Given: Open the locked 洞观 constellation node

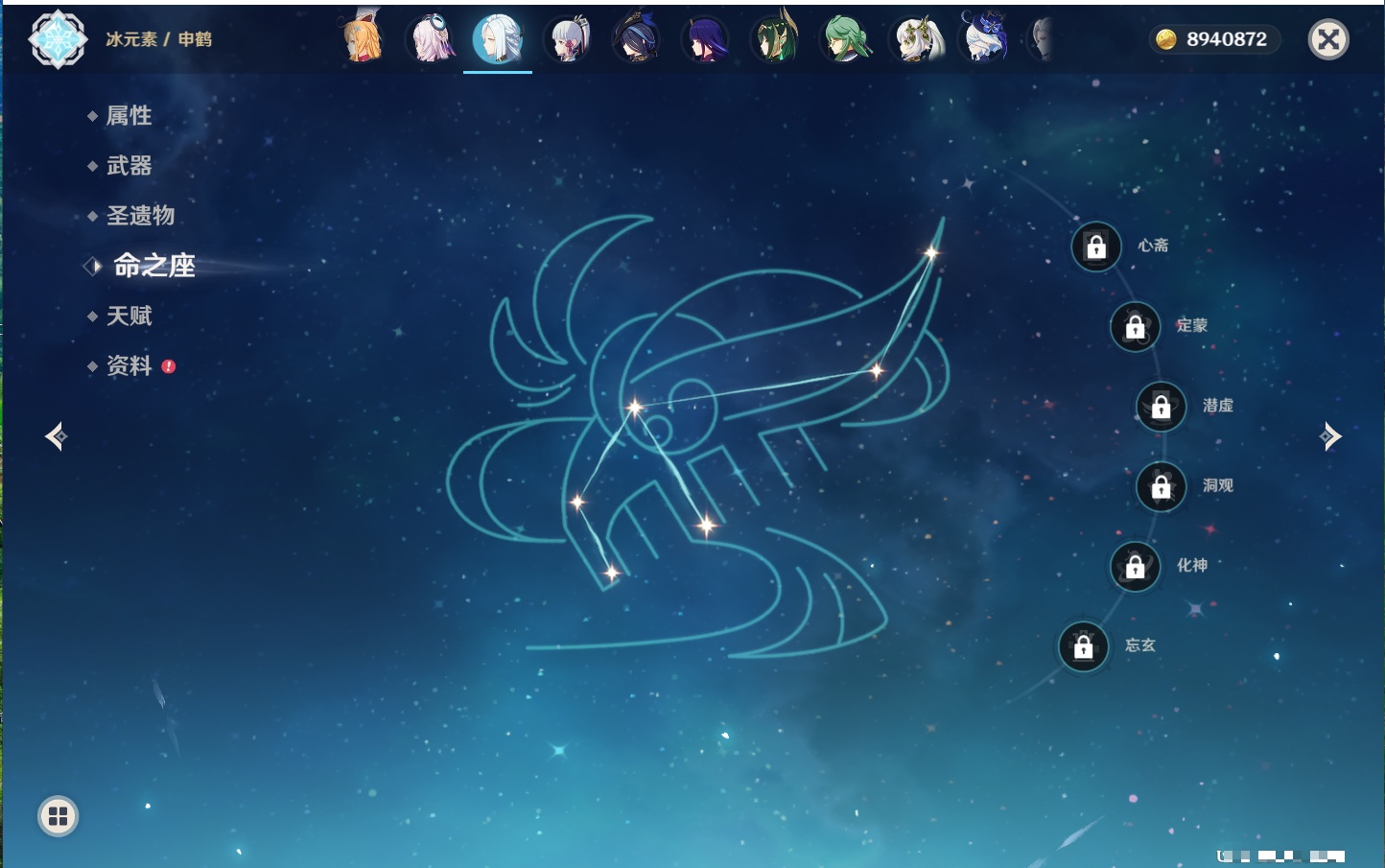Looking at the screenshot, I should (x=1162, y=486).
